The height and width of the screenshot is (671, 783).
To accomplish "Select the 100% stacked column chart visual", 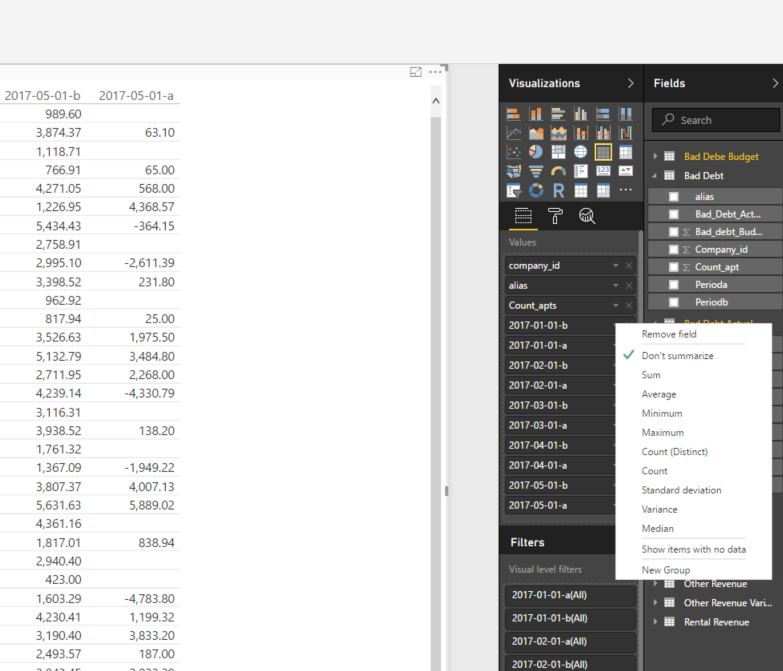I will pyautogui.click(x=625, y=114).
